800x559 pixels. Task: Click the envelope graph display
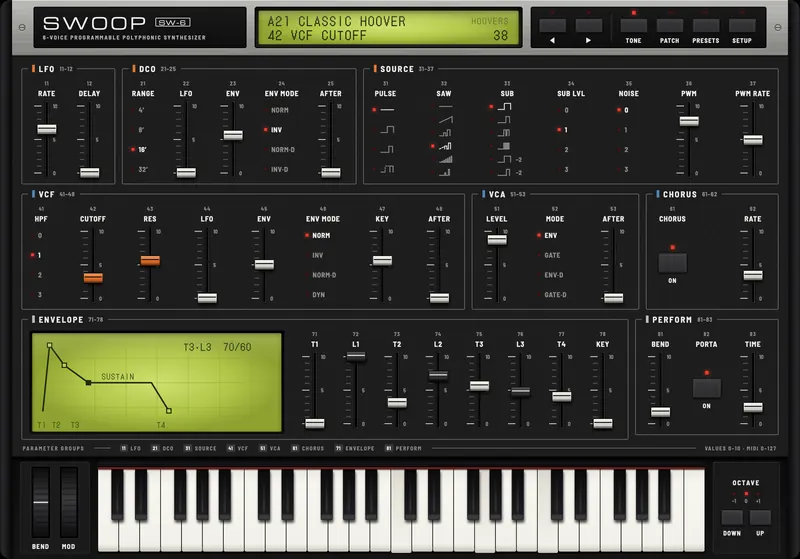(x=157, y=383)
